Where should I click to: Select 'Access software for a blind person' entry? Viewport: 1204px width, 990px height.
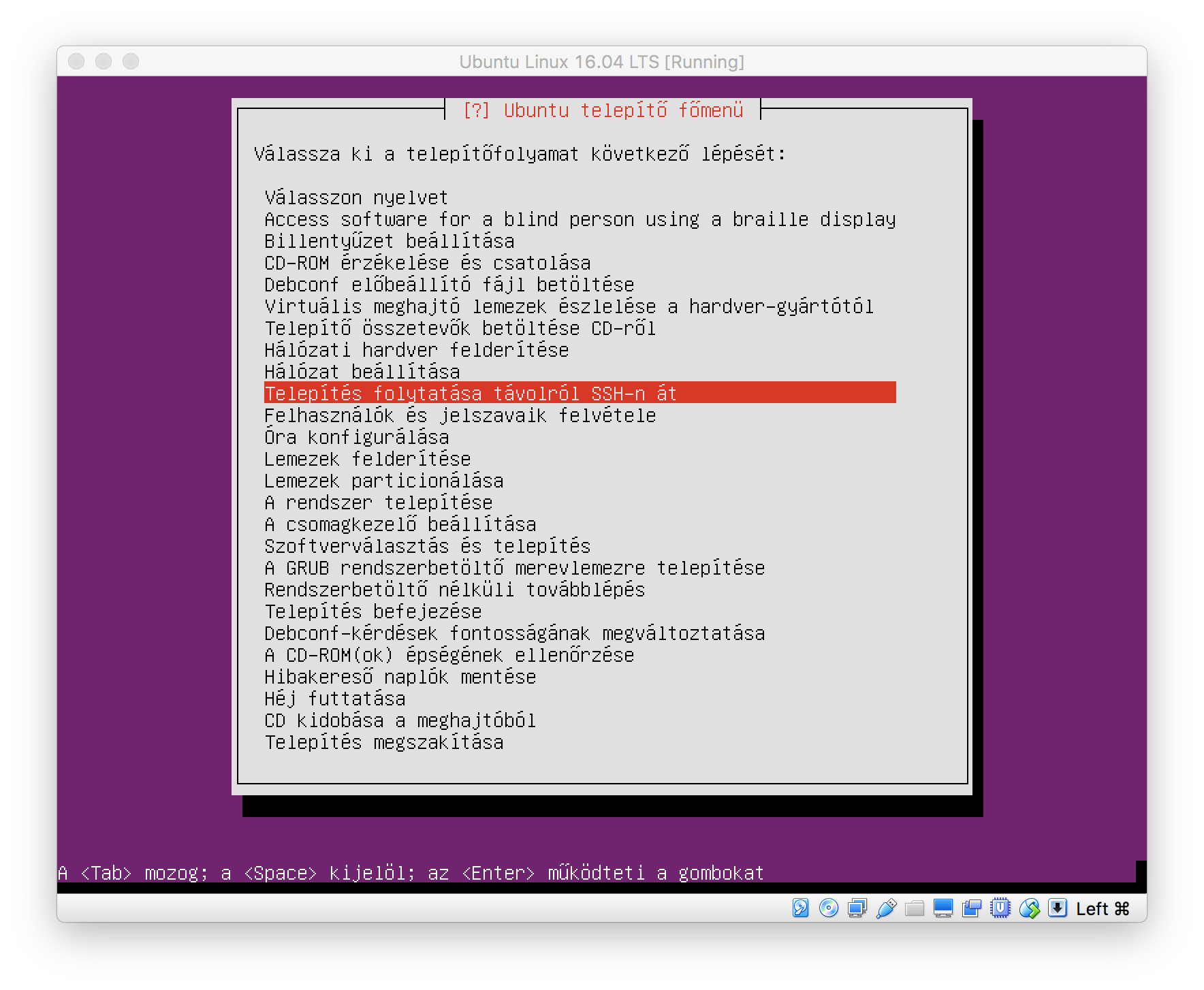click(580, 219)
